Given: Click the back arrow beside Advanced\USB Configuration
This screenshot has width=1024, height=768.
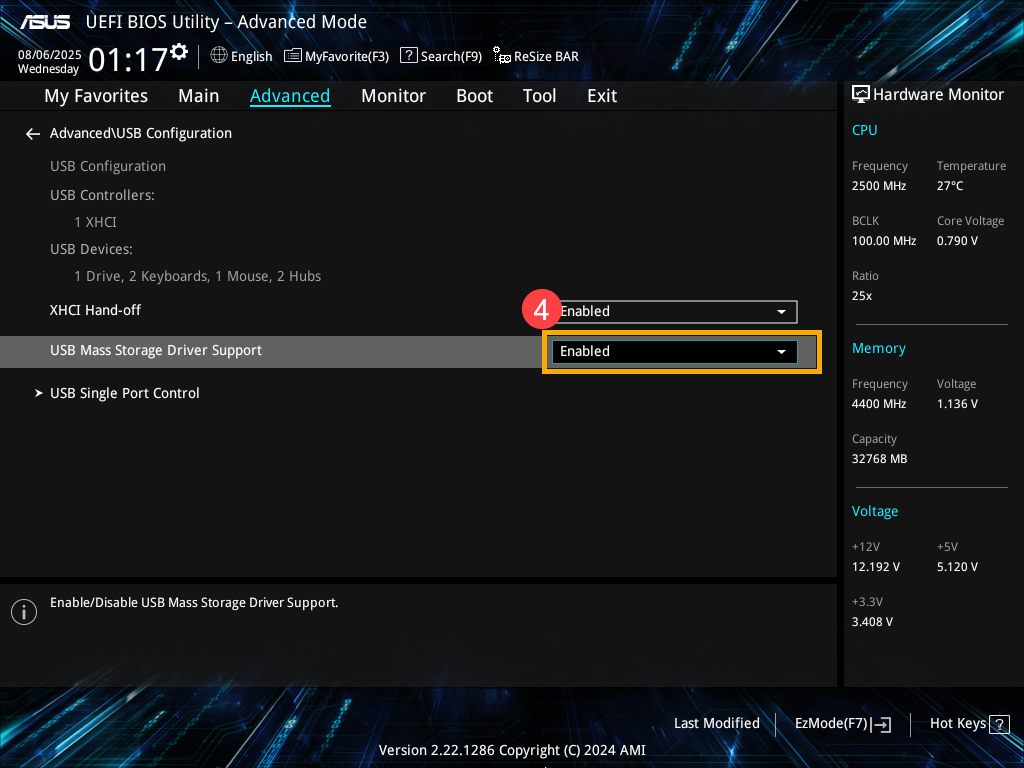Looking at the screenshot, I should (33, 134).
